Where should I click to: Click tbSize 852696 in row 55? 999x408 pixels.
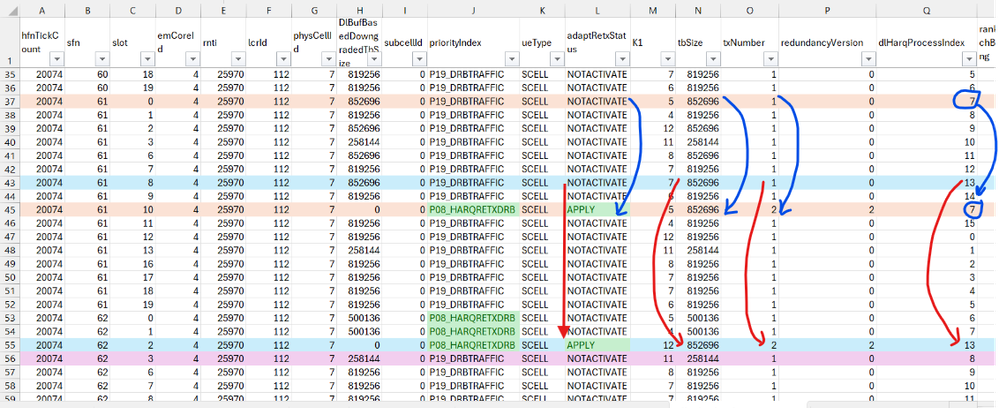tap(698, 344)
